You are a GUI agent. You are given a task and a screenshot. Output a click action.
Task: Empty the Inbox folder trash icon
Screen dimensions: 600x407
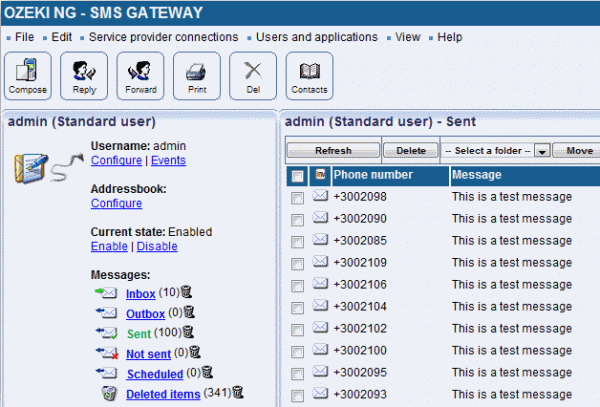point(186,292)
